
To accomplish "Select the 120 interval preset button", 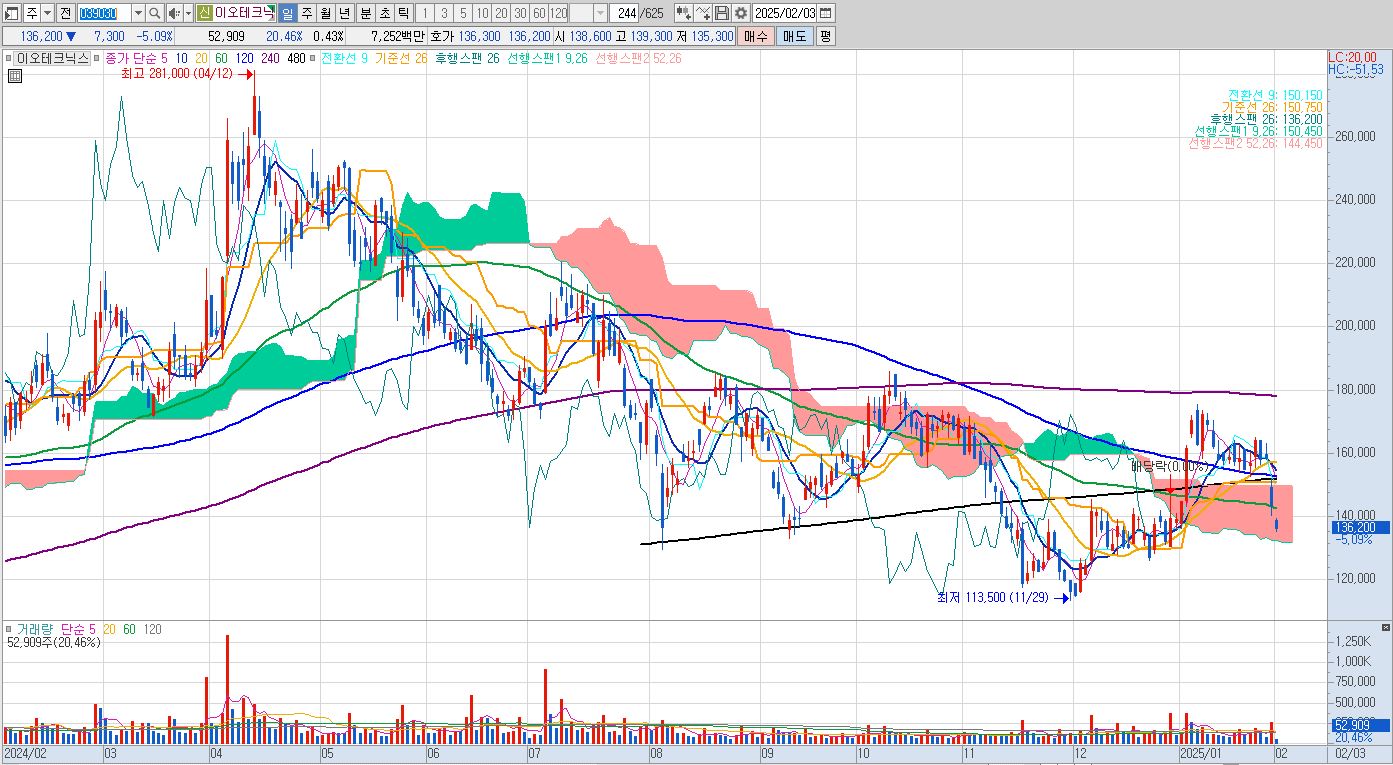I will pyautogui.click(x=559, y=13).
